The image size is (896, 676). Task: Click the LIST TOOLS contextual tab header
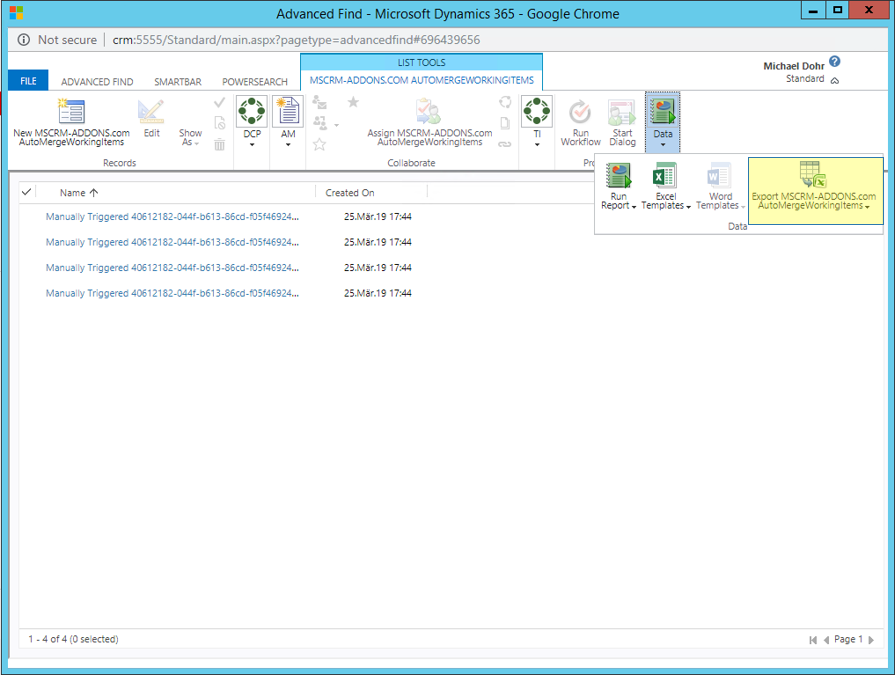[422, 62]
